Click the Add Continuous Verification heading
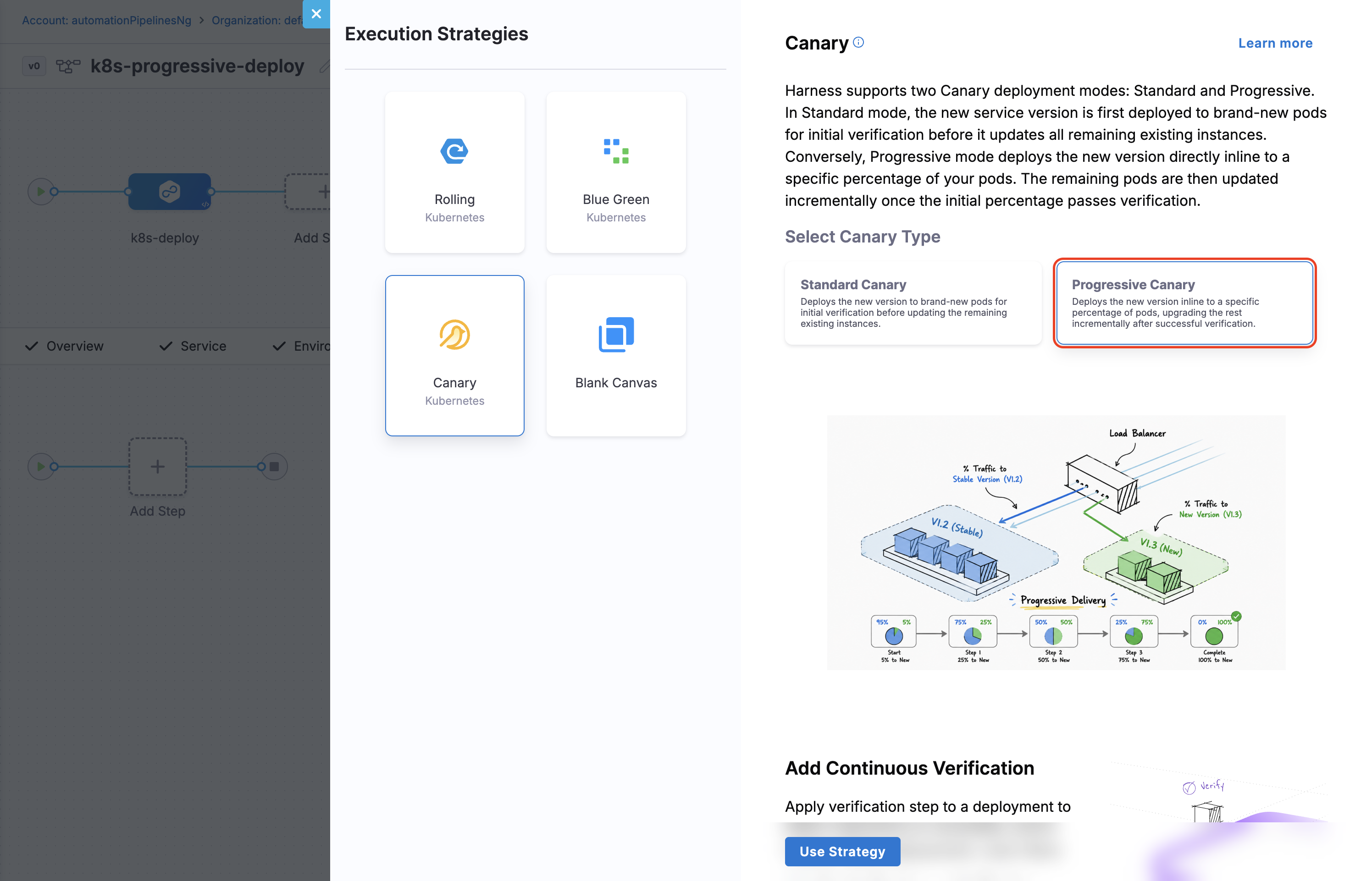The image size is (1372, 881). click(909, 768)
